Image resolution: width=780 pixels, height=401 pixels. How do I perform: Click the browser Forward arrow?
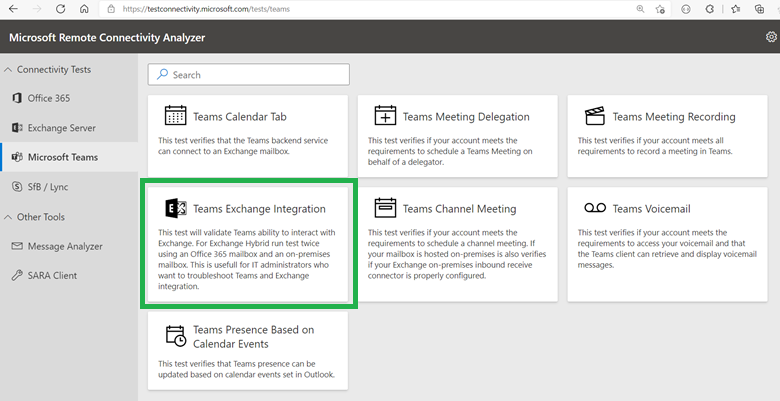tap(37, 9)
